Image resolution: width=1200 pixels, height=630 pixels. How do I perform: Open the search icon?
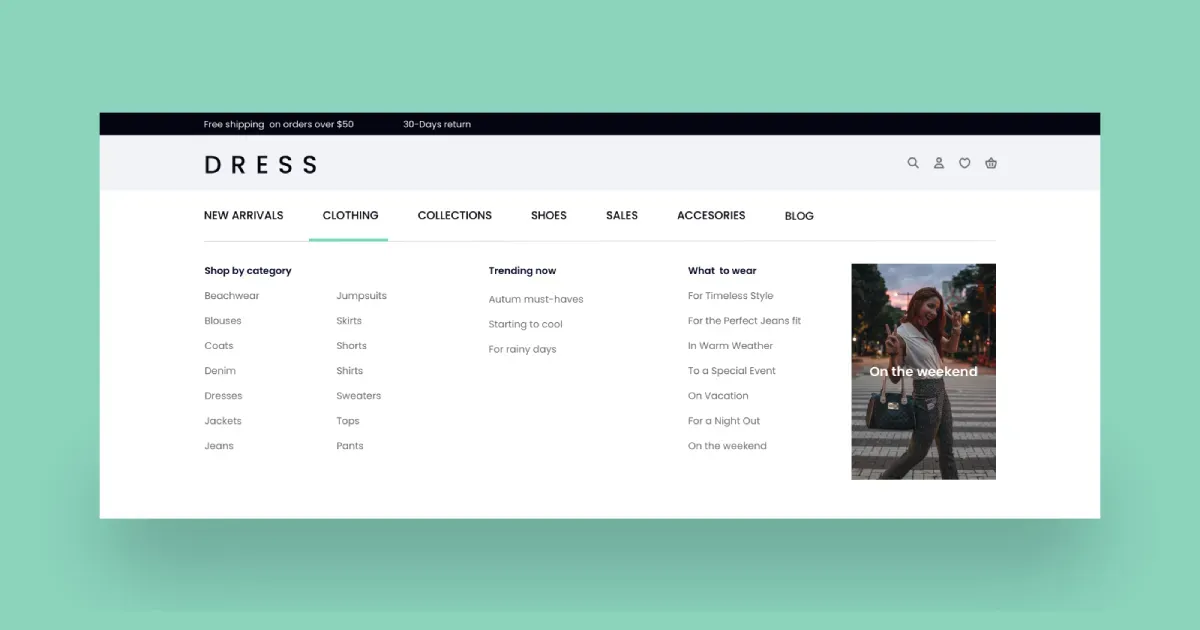pos(913,163)
